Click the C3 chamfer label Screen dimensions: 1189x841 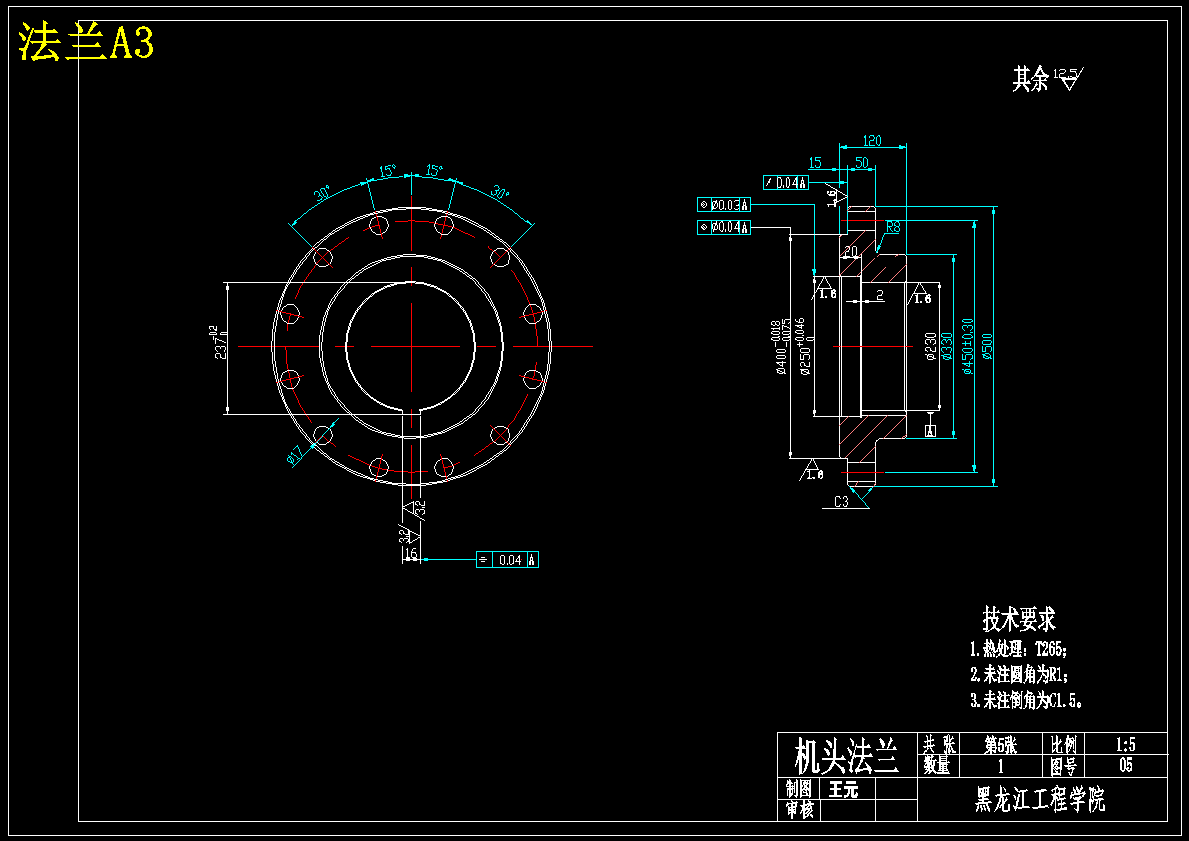point(841,502)
